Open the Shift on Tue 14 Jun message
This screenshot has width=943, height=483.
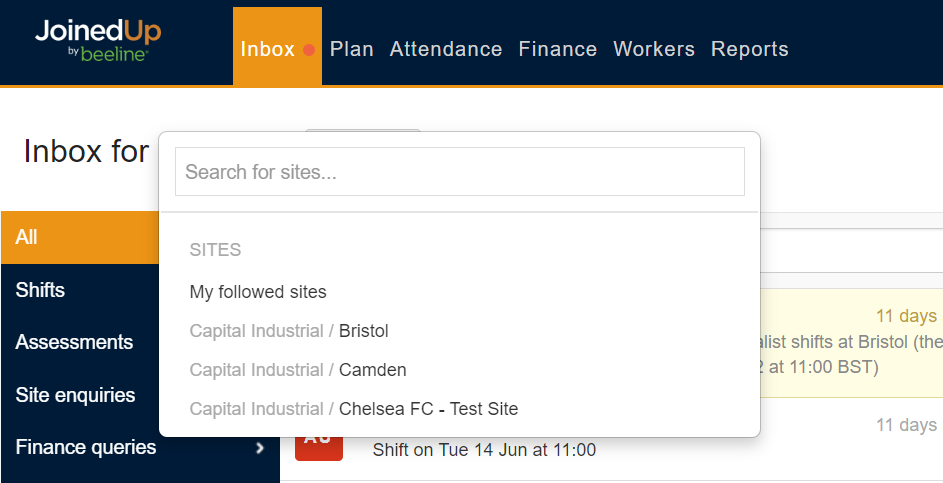[484, 450]
